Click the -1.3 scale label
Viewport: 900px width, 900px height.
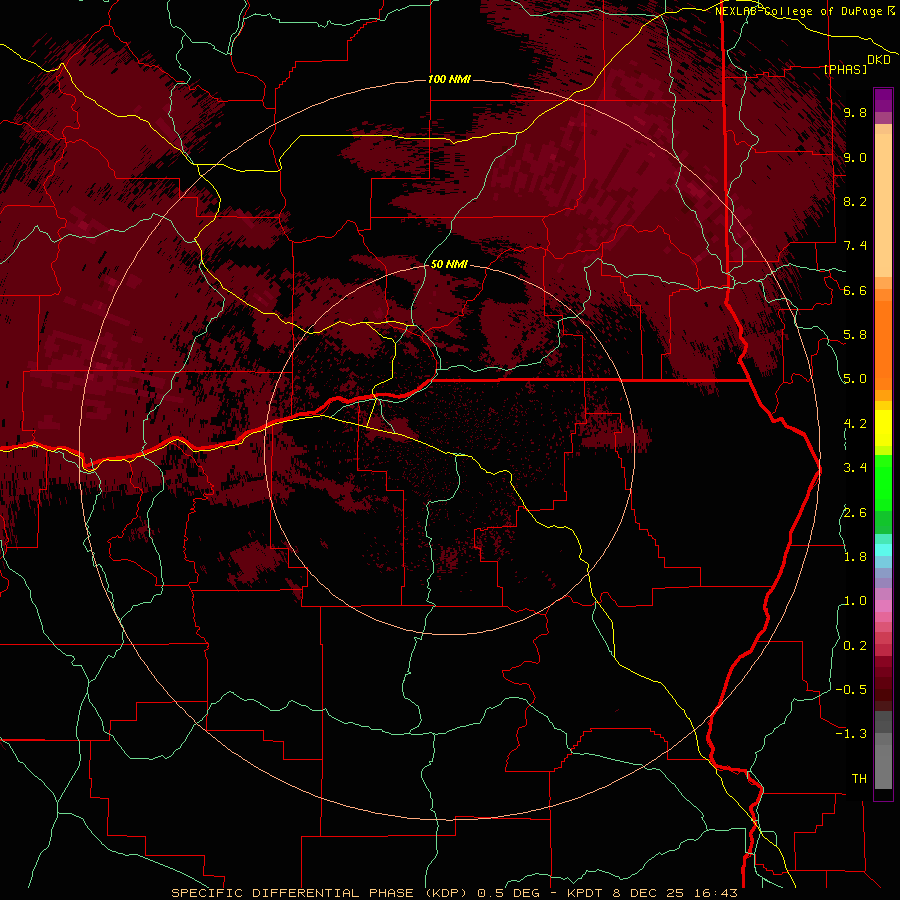851,734
